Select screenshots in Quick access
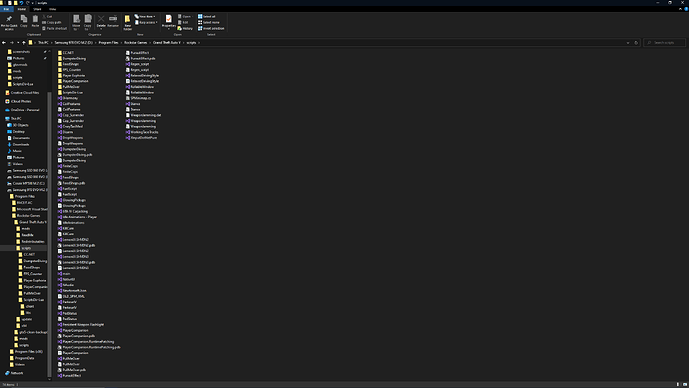 coord(18,52)
